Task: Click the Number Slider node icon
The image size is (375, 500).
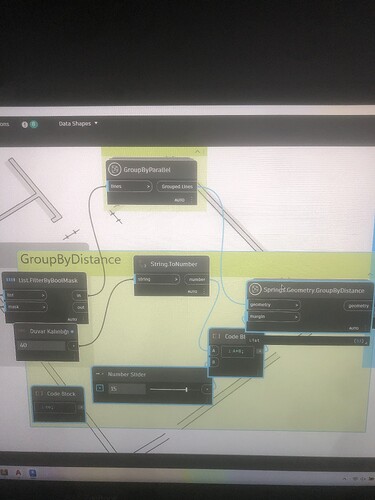Action: point(100,374)
